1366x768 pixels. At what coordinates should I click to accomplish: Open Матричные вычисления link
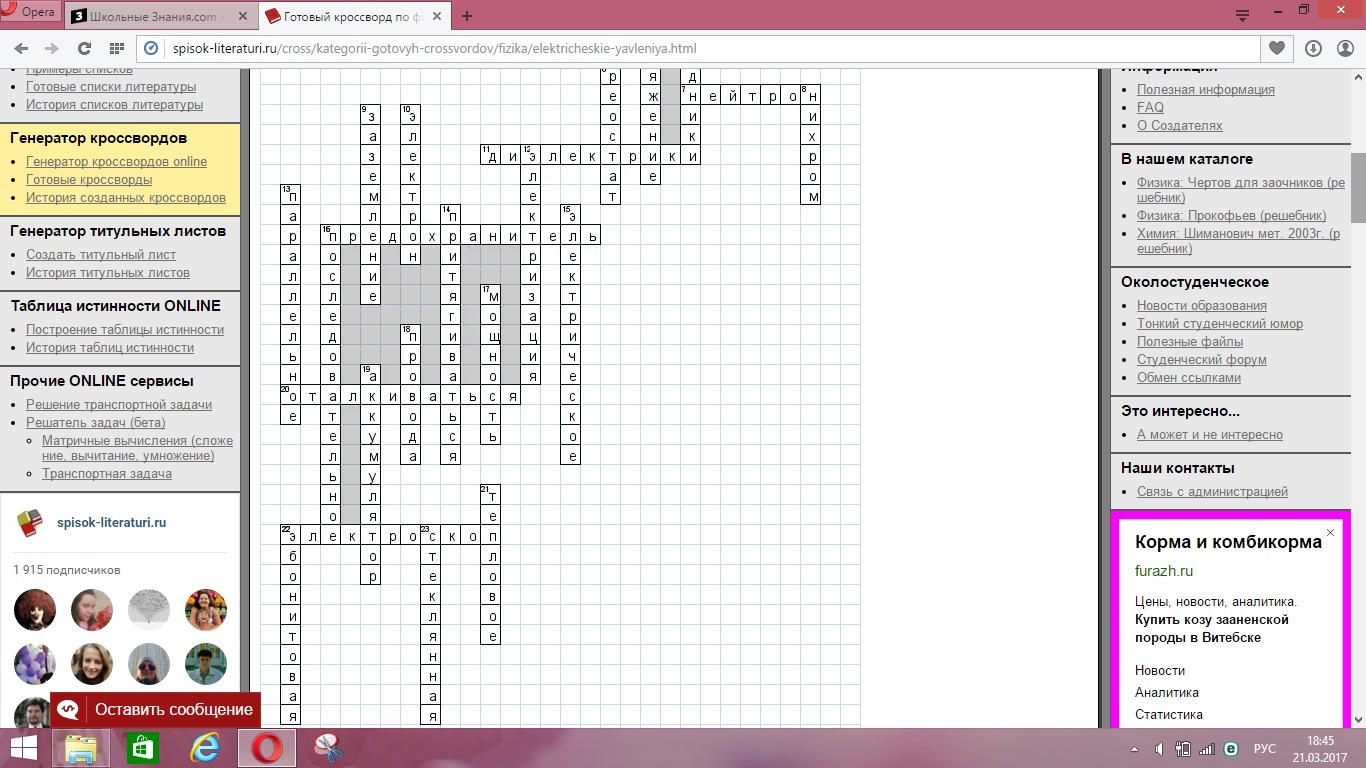(x=137, y=448)
